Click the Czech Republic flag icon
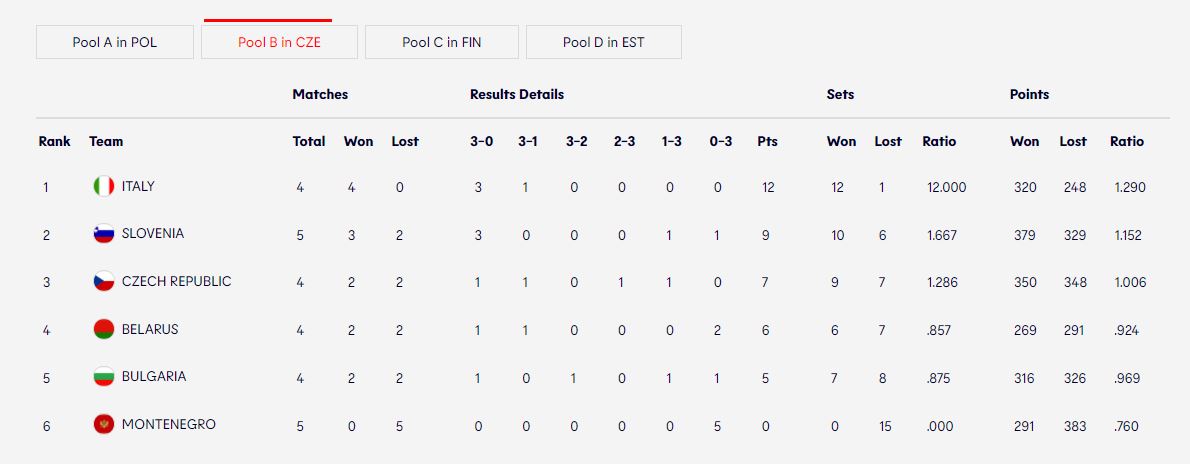This screenshot has width=1190, height=464. tap(104, 282)
